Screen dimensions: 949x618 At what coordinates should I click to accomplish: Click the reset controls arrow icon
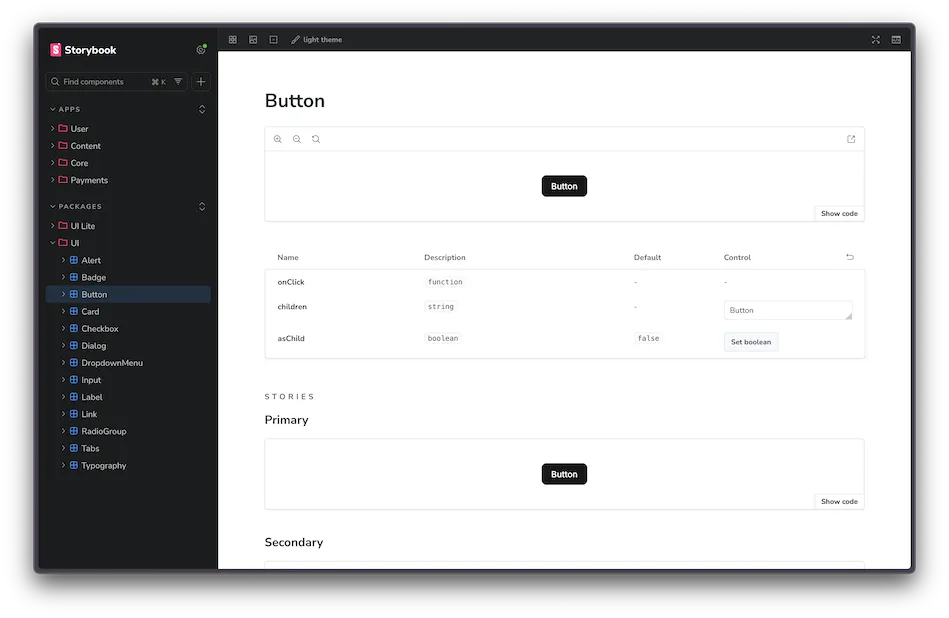[x=850, y=257]
